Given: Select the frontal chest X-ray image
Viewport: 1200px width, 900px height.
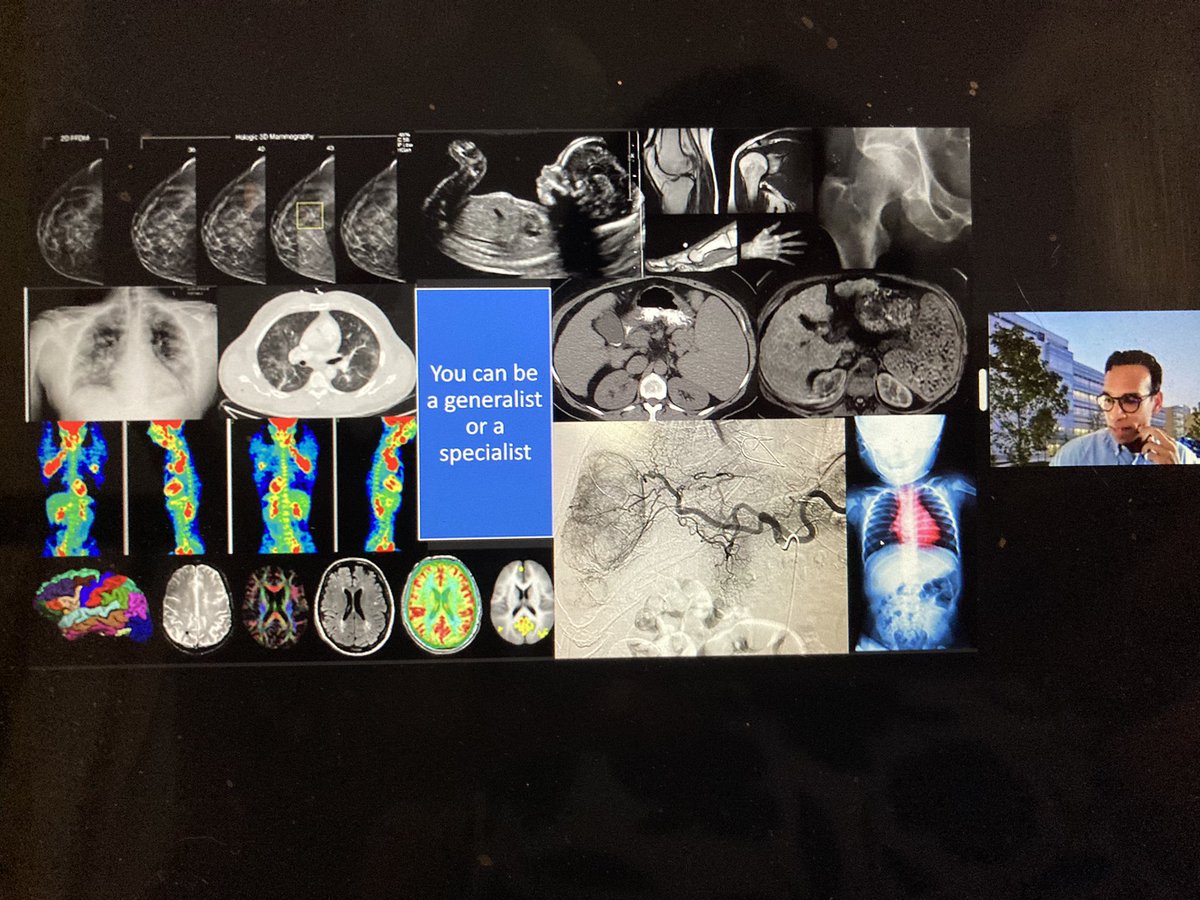Looking at the screenshot, I should tap(123, 353).
